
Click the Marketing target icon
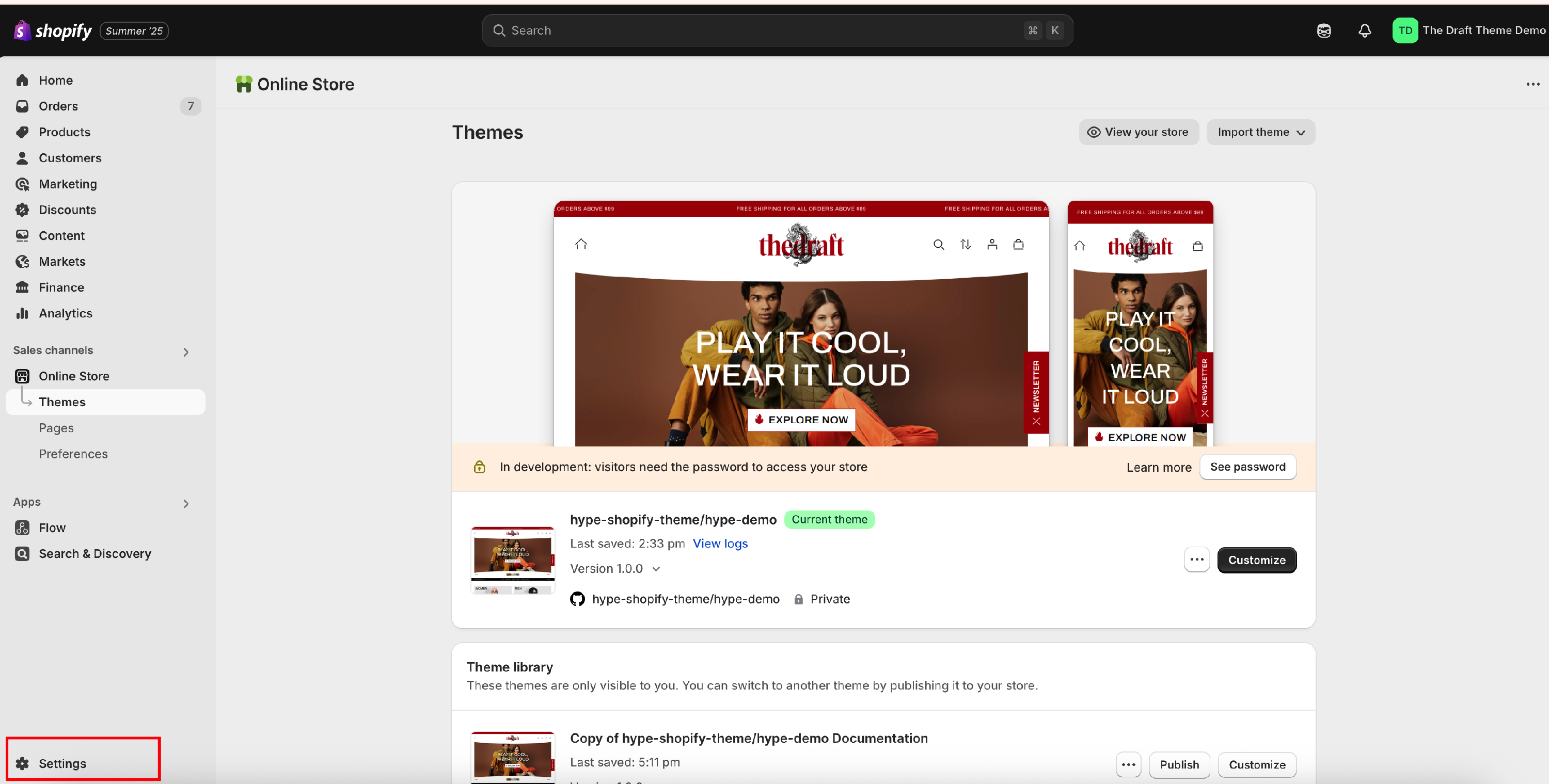22,184
